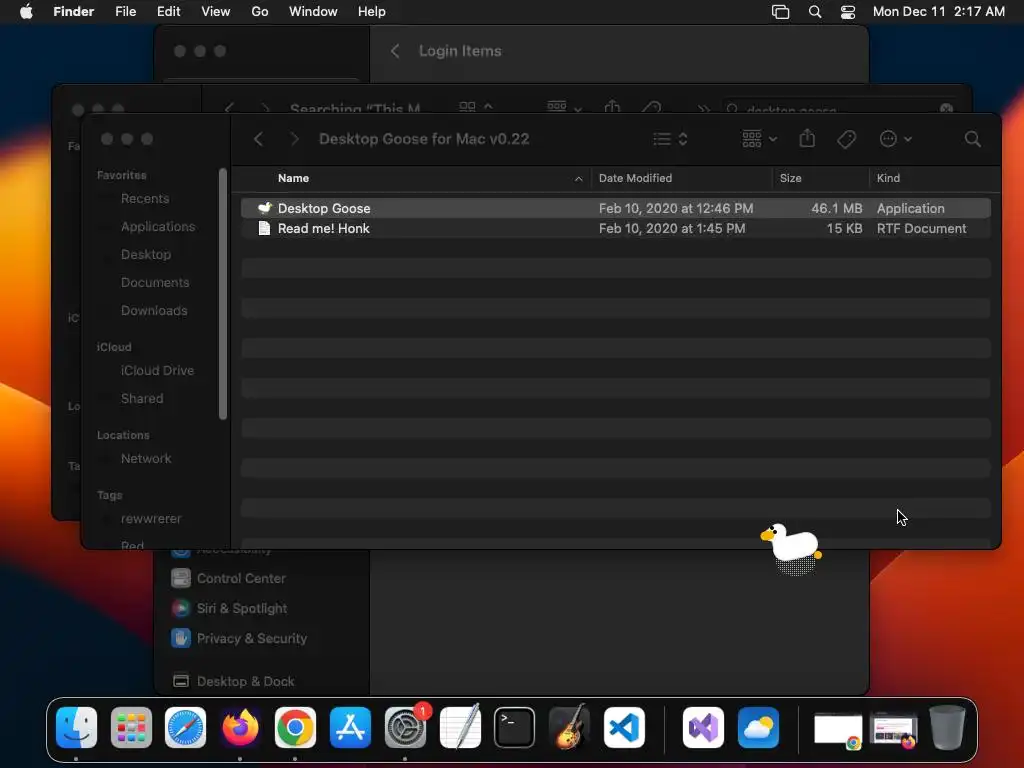Launch Firefox from the Dock
The width and height of the screenshot is (1024, 768).
coord(240,728)
